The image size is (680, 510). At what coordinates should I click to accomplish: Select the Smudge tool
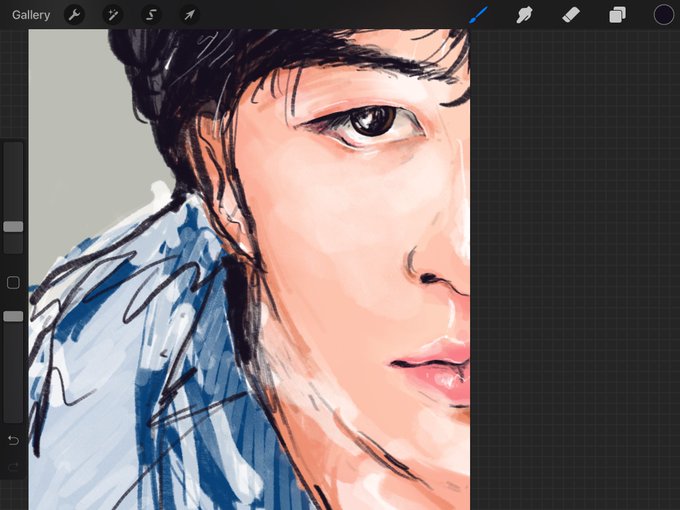click(x=524, y=15)
